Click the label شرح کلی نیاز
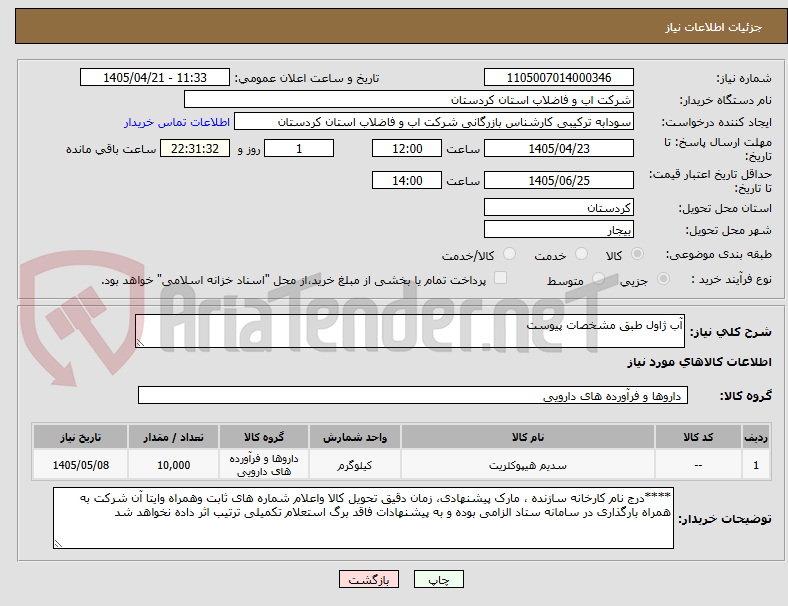Viewport: 788px width, 606px height. click(730, 332)
